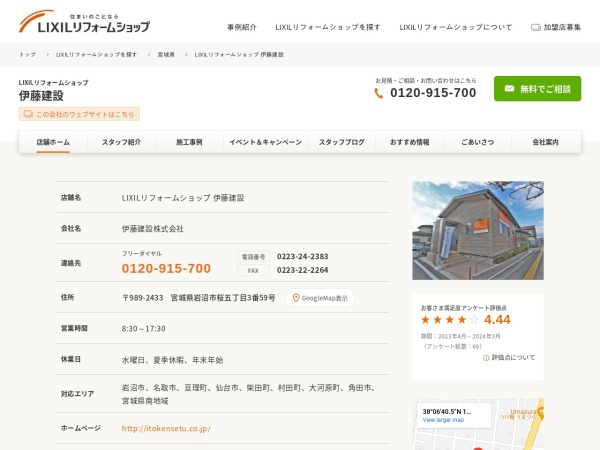Click the company name 伊藤建設株式会社
Screen dimensions: 600x450
pos(153,229)
